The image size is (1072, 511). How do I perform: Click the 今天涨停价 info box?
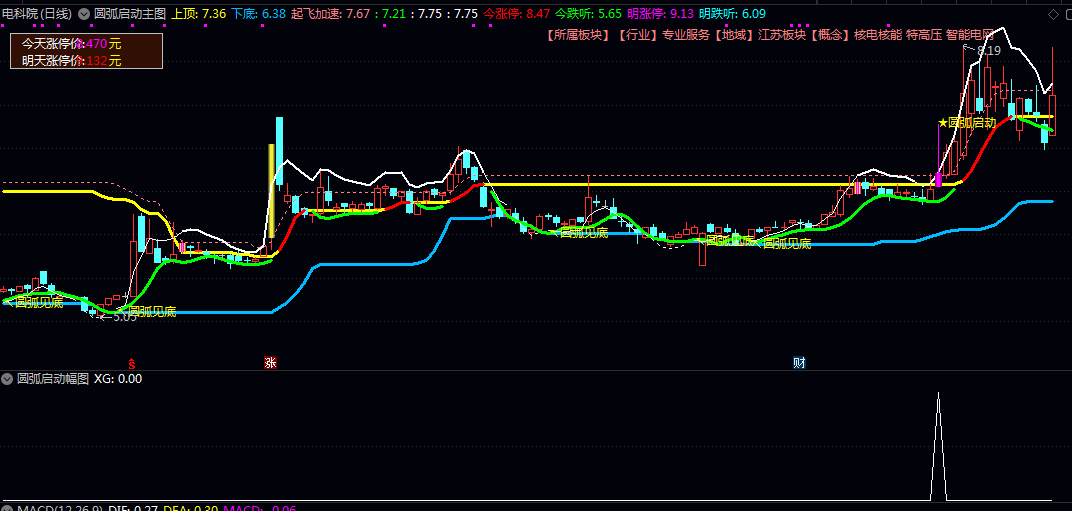[x=85, y=52]
